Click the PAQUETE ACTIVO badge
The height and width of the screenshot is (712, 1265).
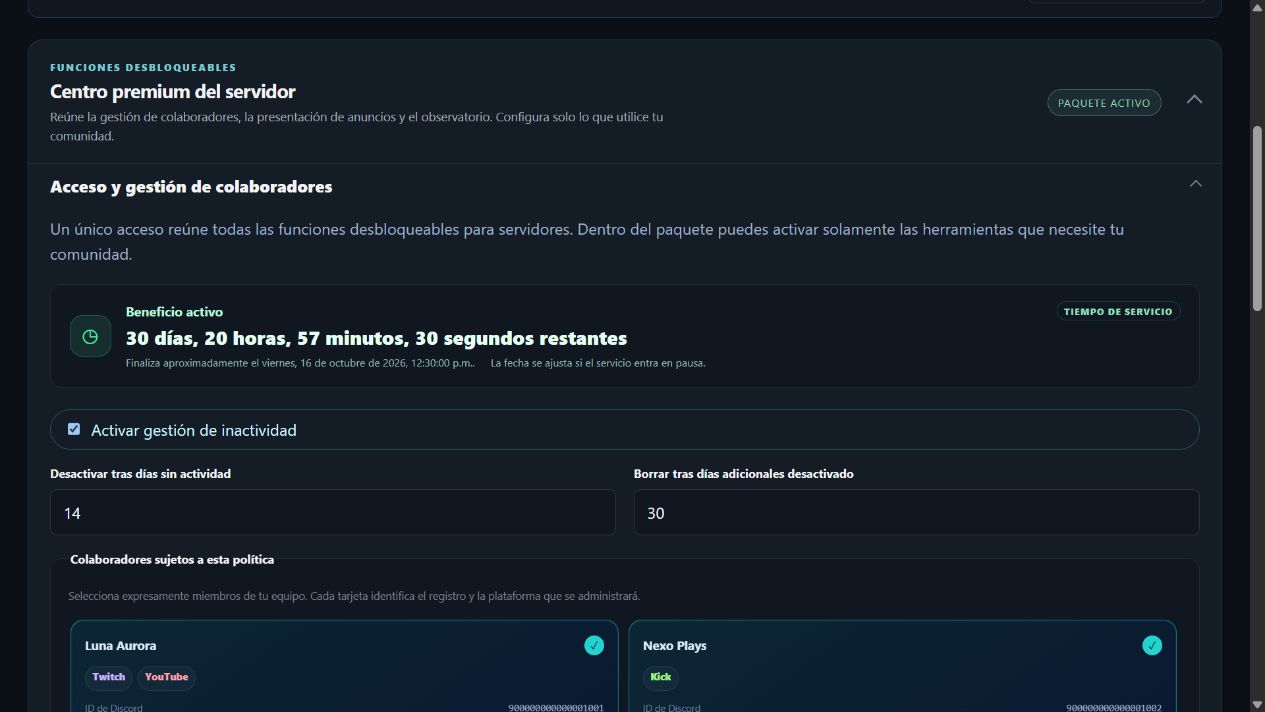point(1104,103)
